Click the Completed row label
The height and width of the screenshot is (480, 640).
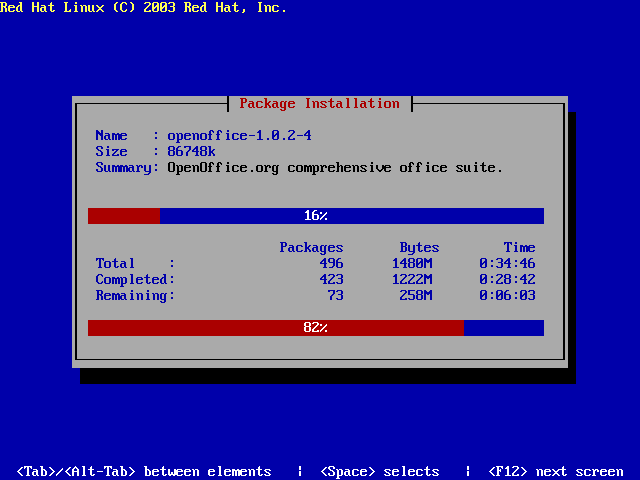[135, 280]
